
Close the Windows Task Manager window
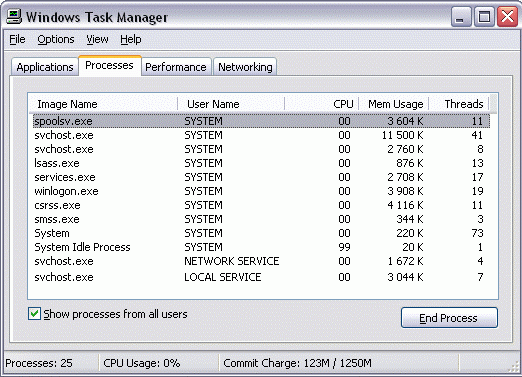coord(507,17)
